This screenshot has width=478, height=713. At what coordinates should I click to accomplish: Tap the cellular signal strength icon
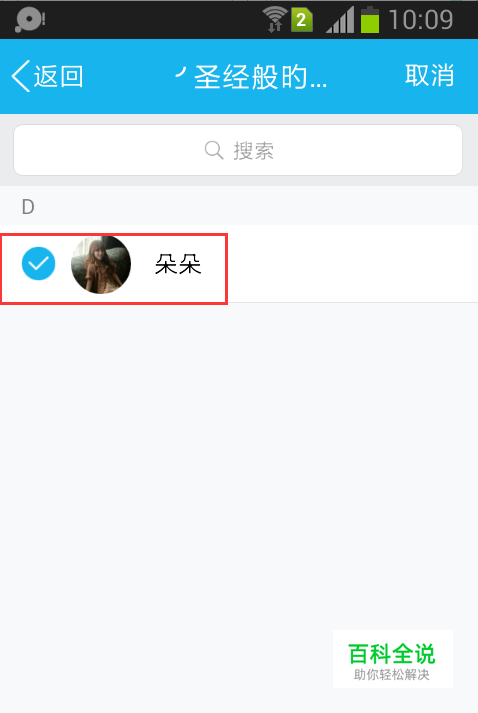pyautogui.click(x=340, y=20)
